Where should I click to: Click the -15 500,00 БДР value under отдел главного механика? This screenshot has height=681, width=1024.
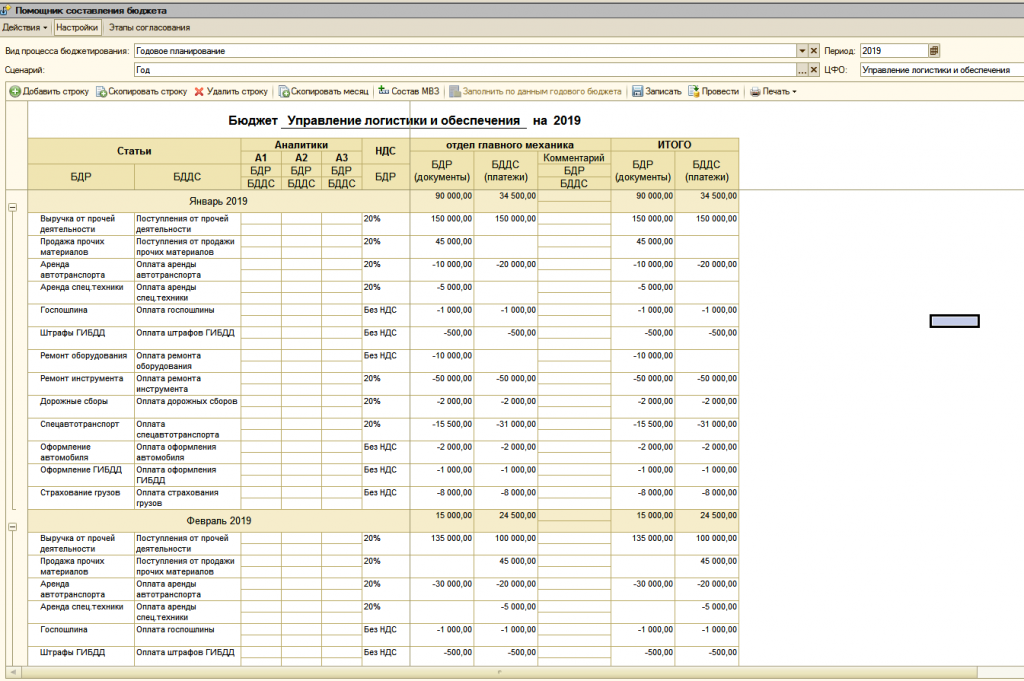click(x=442, y=429)
